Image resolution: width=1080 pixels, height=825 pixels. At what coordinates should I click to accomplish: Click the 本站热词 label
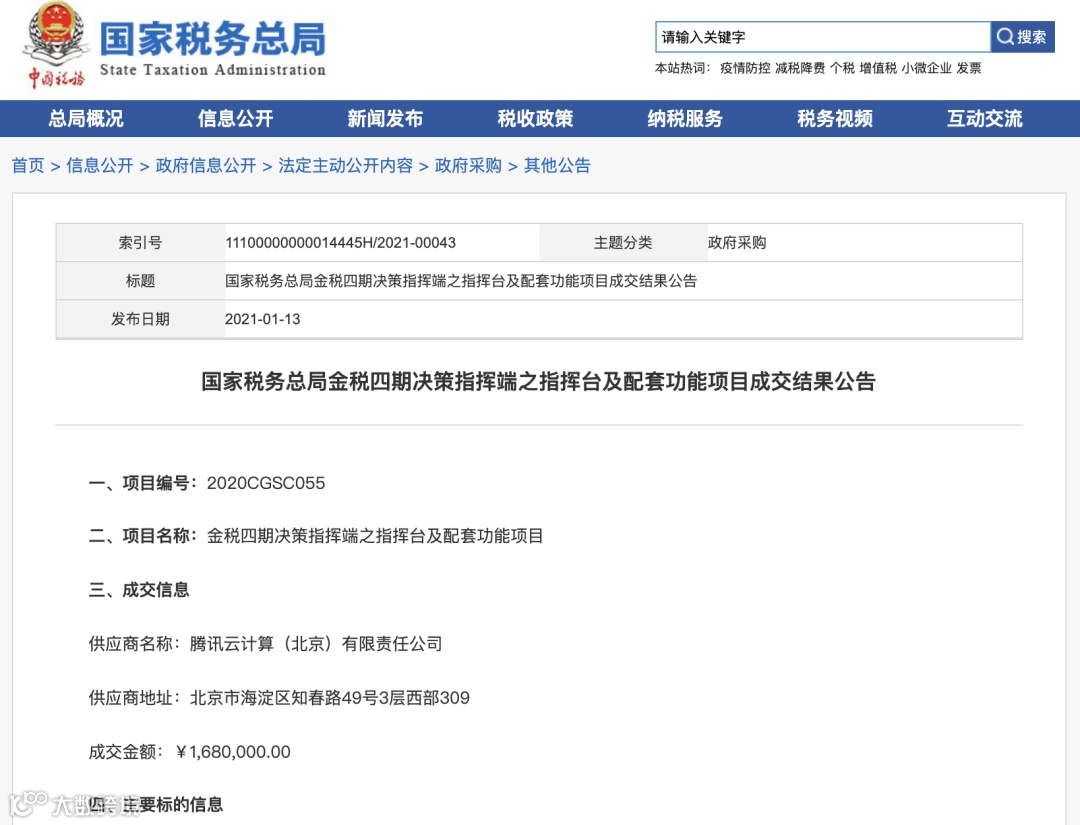click(682, 68)
